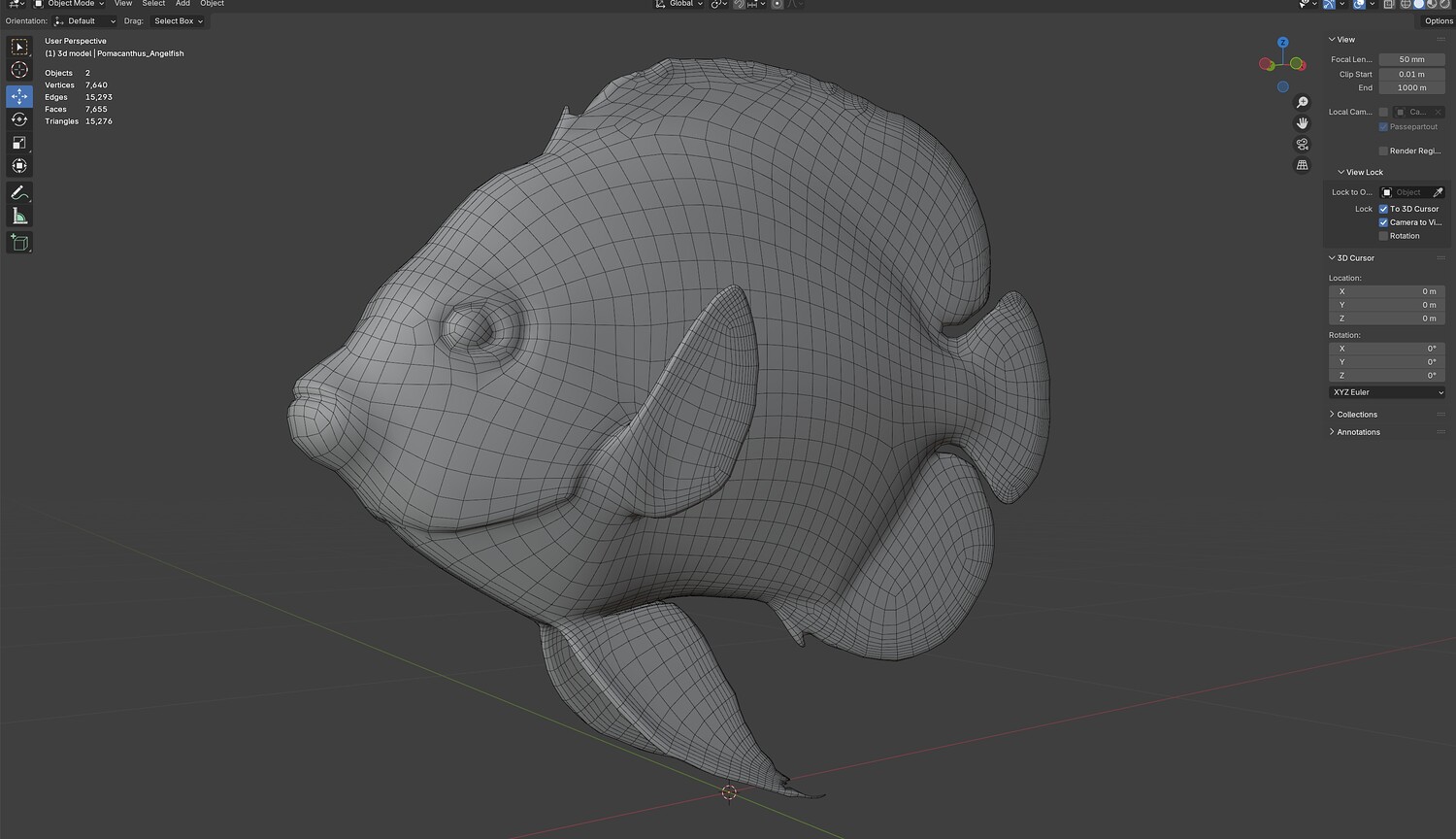The image size is (1456, 839).
Task: Expand the Collections panel
Action: pos(1332,415)
